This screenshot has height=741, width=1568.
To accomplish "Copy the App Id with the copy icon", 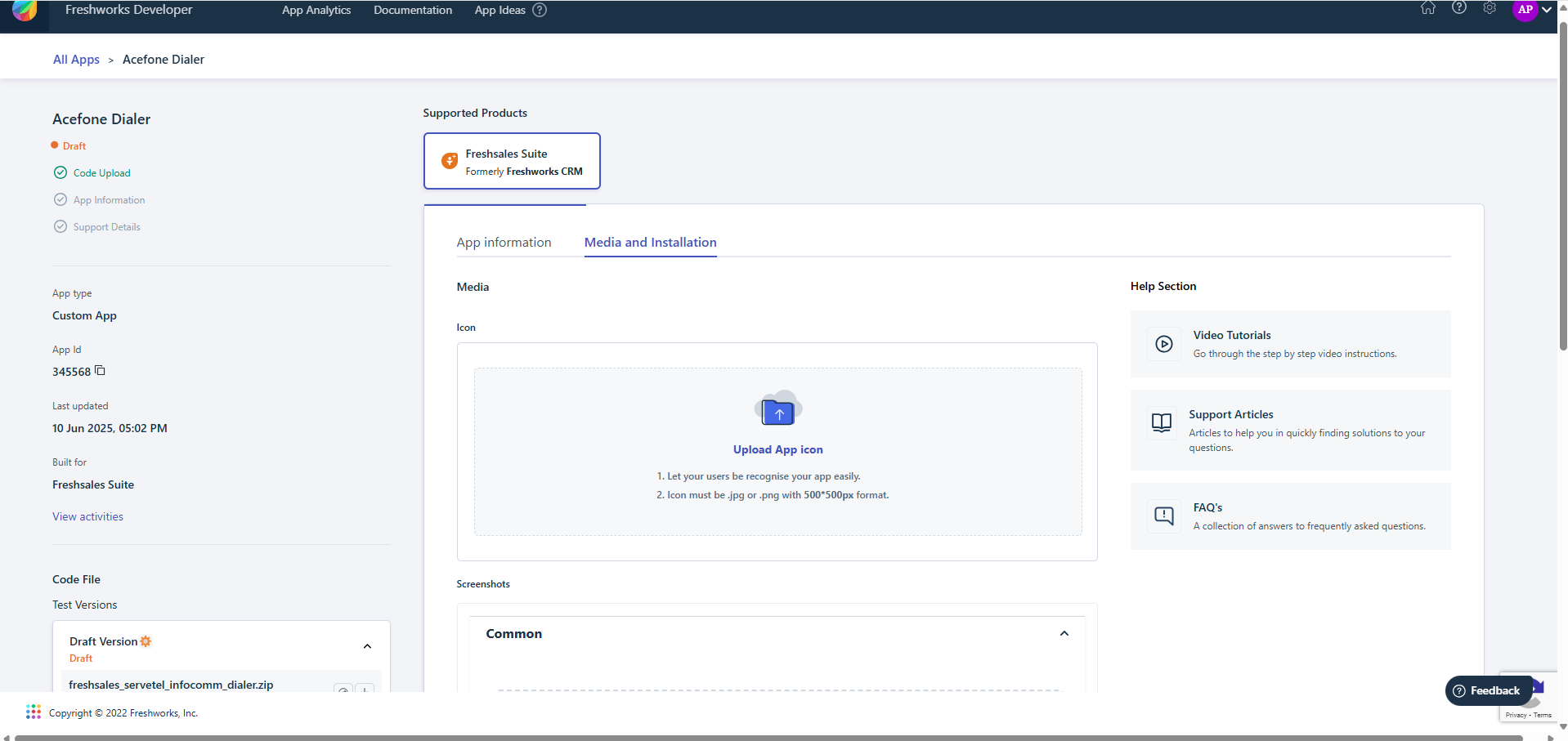I will point(100,370).
